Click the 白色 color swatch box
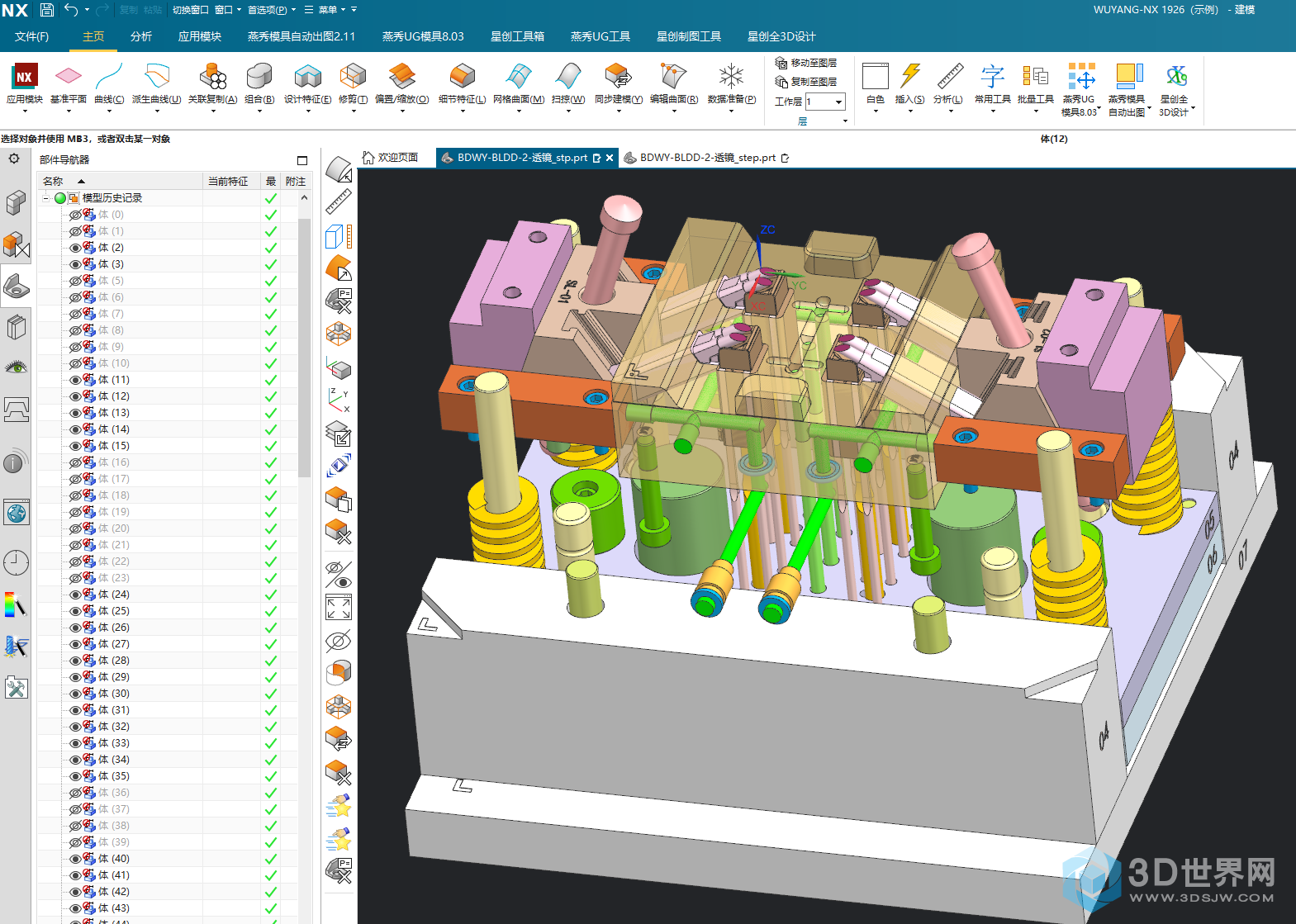The width and height of the screenshot is (1296, 924). pyautogui.click(x=876, y=76)
